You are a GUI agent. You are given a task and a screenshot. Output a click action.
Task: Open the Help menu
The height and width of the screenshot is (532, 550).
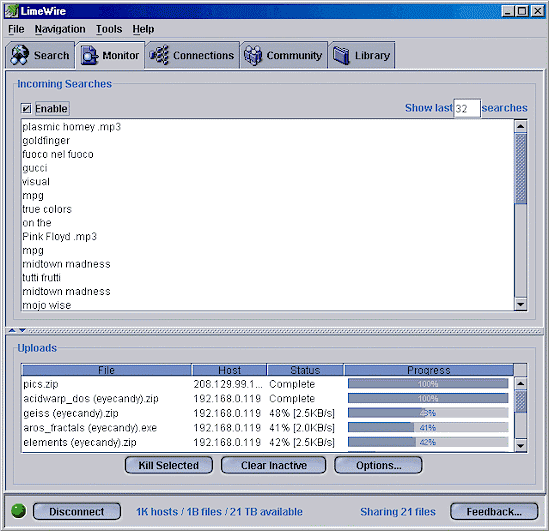coord(143,29)
